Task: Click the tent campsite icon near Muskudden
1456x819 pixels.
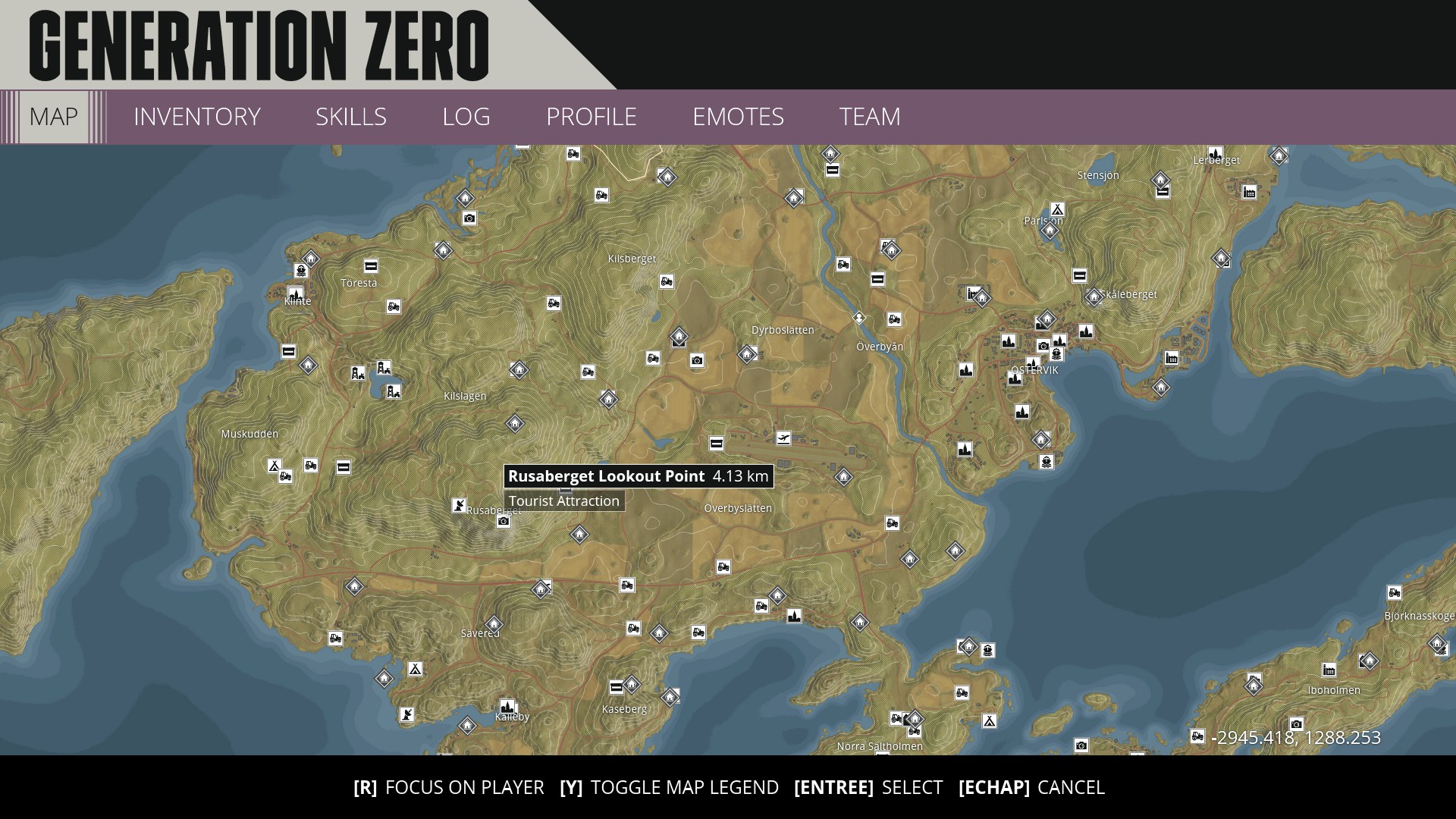Action: tap(273, 465)
